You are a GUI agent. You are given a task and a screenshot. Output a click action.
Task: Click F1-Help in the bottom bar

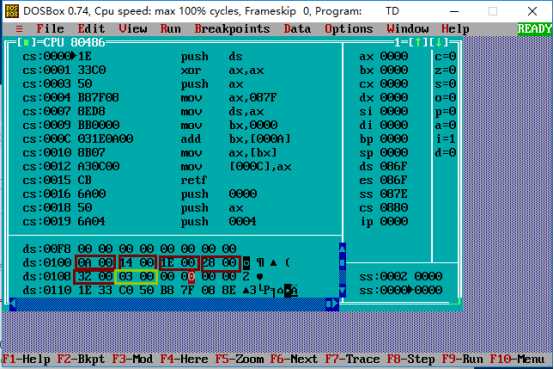point(26,359)
